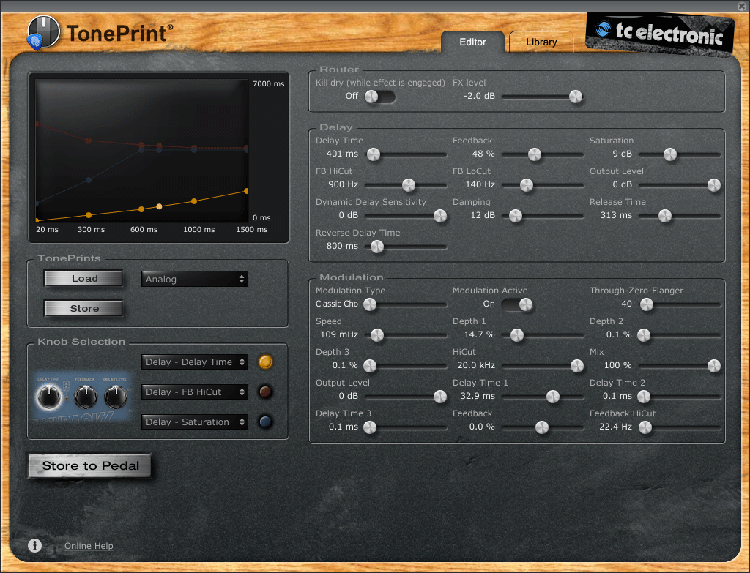Click the Through Zero Flanger slider handle
The width and height of the screenshot is (750, 573).
[x=646, y=304]
